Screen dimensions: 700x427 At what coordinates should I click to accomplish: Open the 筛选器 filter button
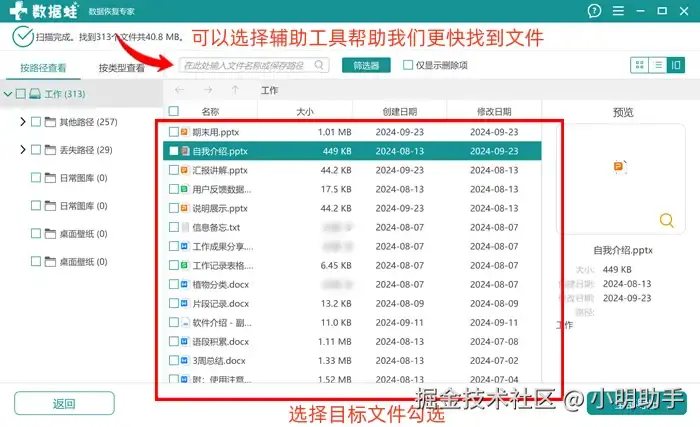pos(366,65)
